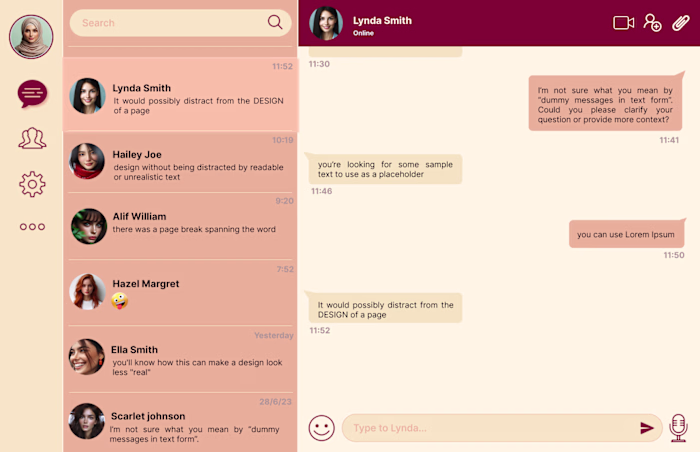Click Alif William's avatar
Image resolution: width=700 pixels, height=452 pixels.
pos(89,226)
